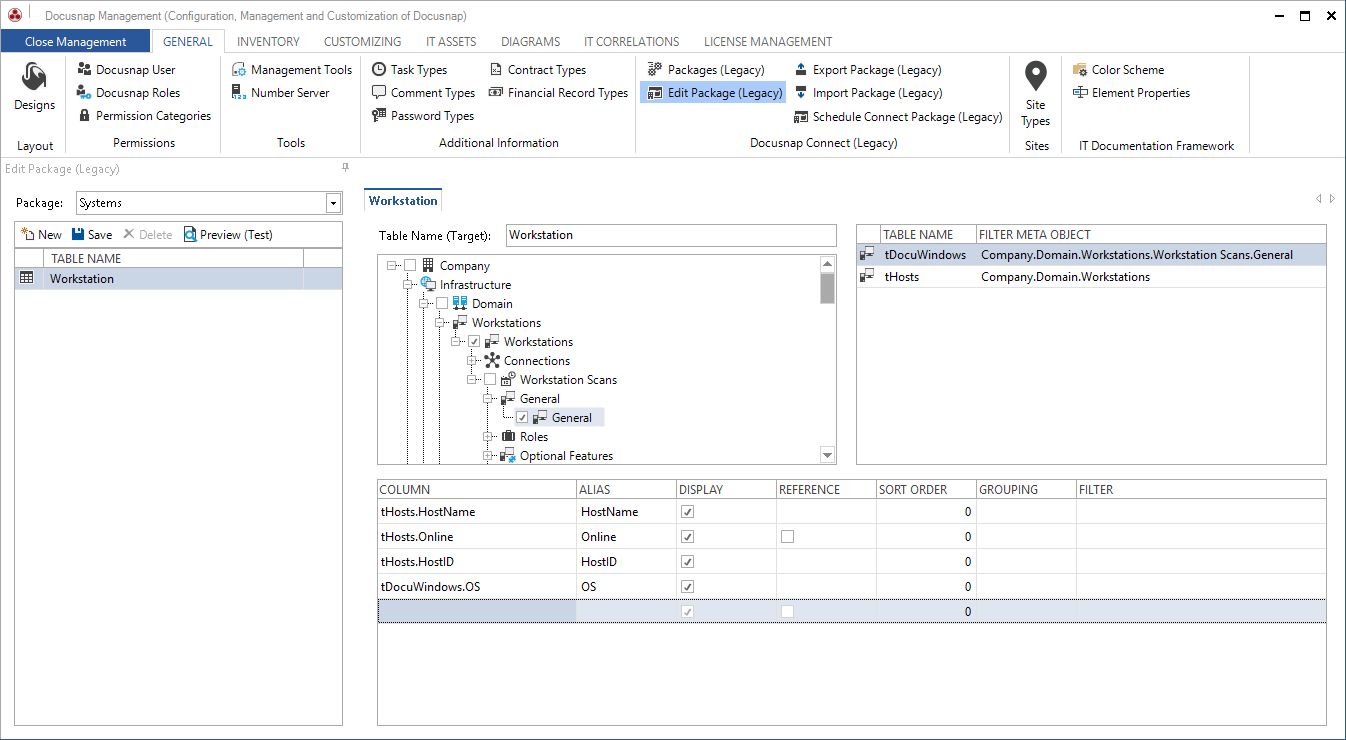The image size is (1346, 740).
Task: Switch to the DIAGRAMS tab
Action: click(x=531, y=42)
